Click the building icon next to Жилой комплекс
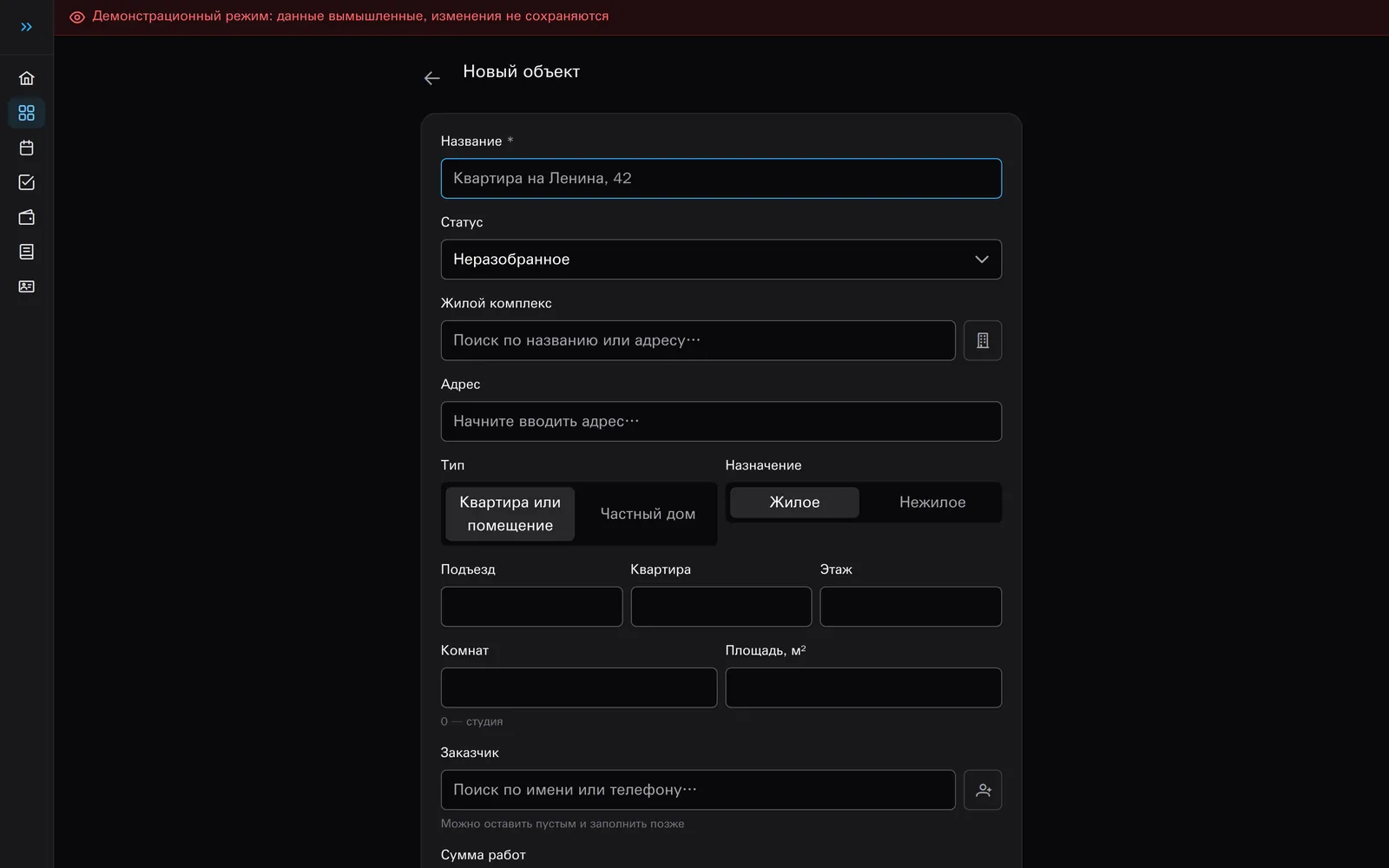Screen dimensions: 1389x868 [x=983, y=340]
